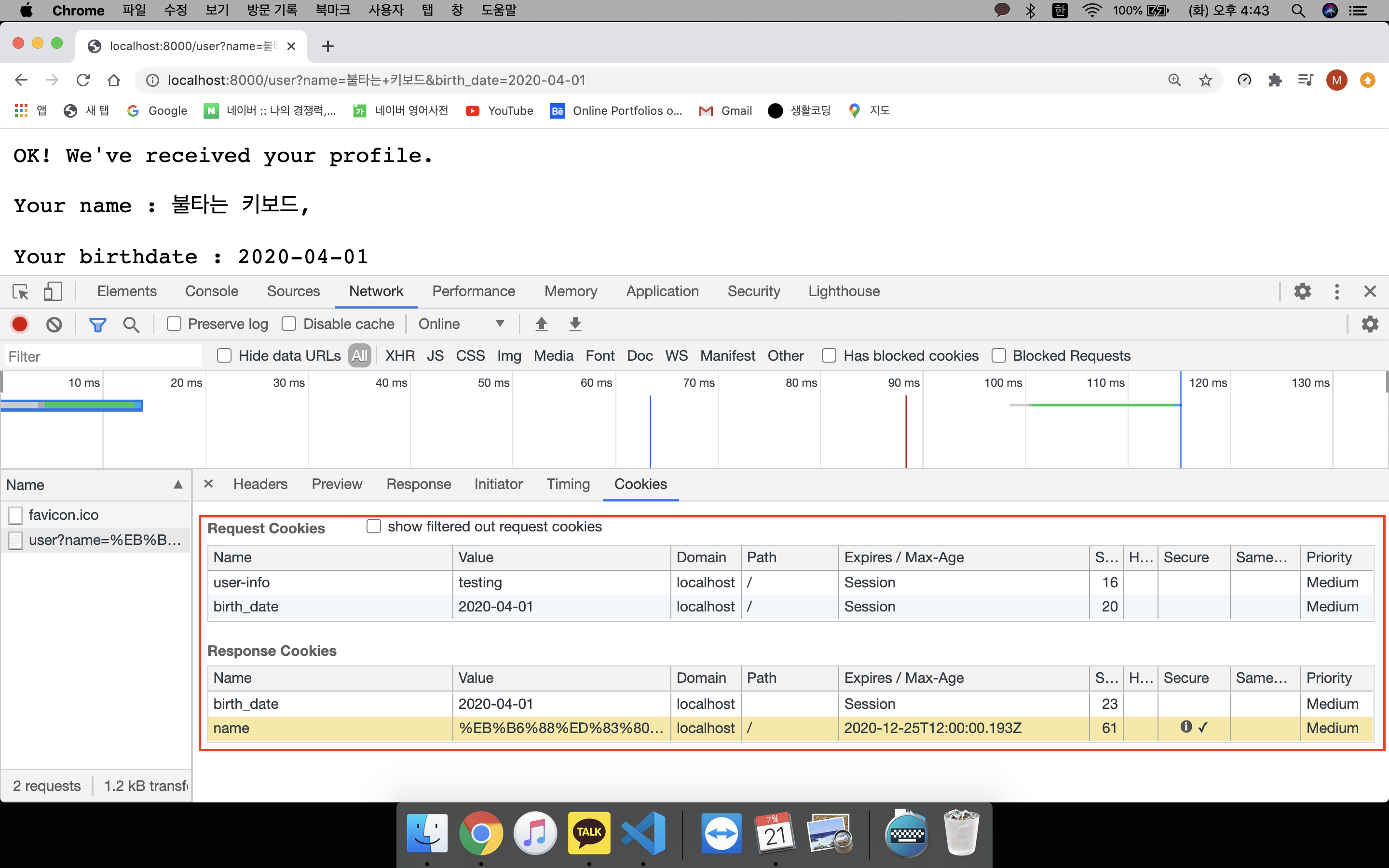Open the Online throttling dropdown
Image resolution: width=1389 pixels, height=868 pixels.
point(461,325)
